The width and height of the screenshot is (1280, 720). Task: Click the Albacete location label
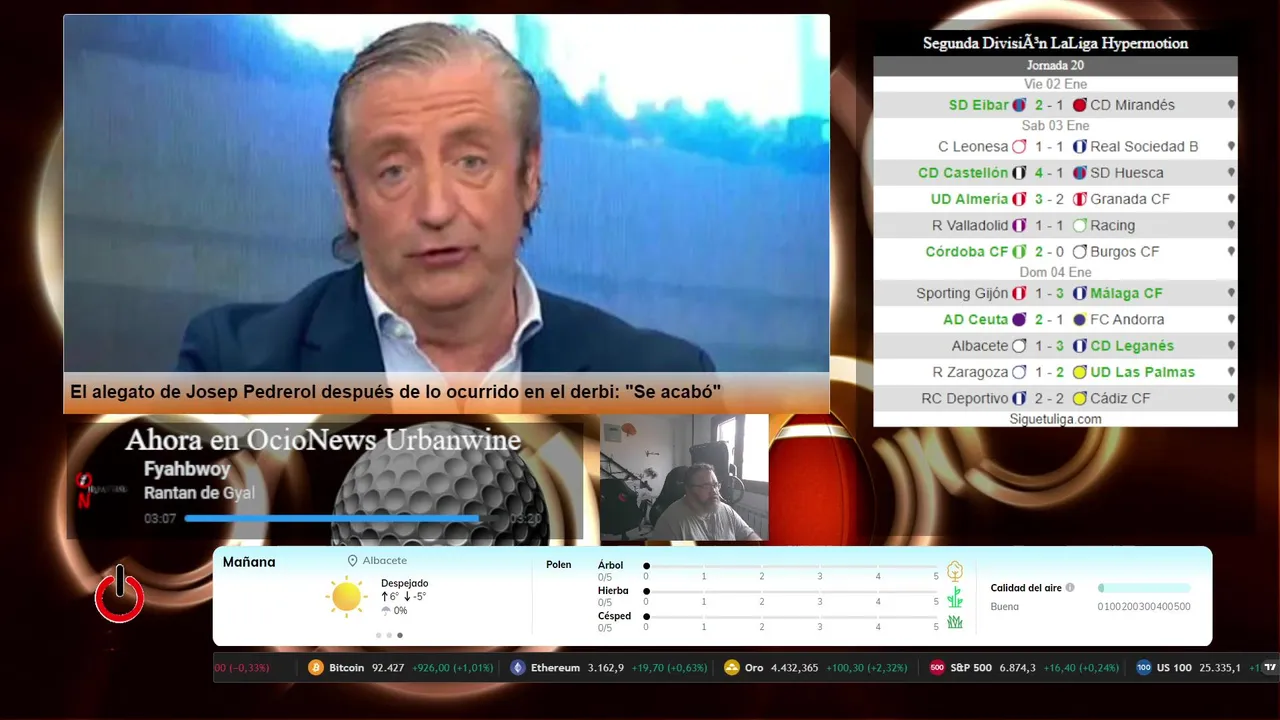[385, 561]
